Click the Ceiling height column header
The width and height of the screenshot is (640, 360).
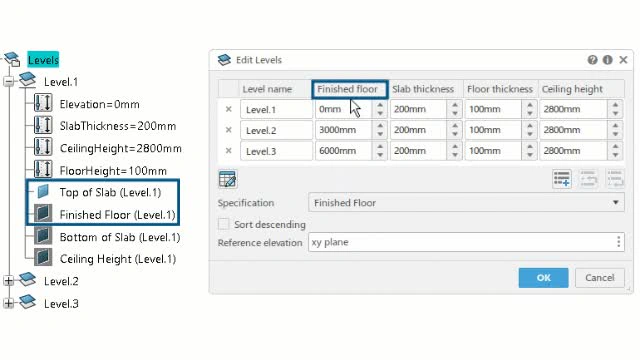tap(581, 89)
